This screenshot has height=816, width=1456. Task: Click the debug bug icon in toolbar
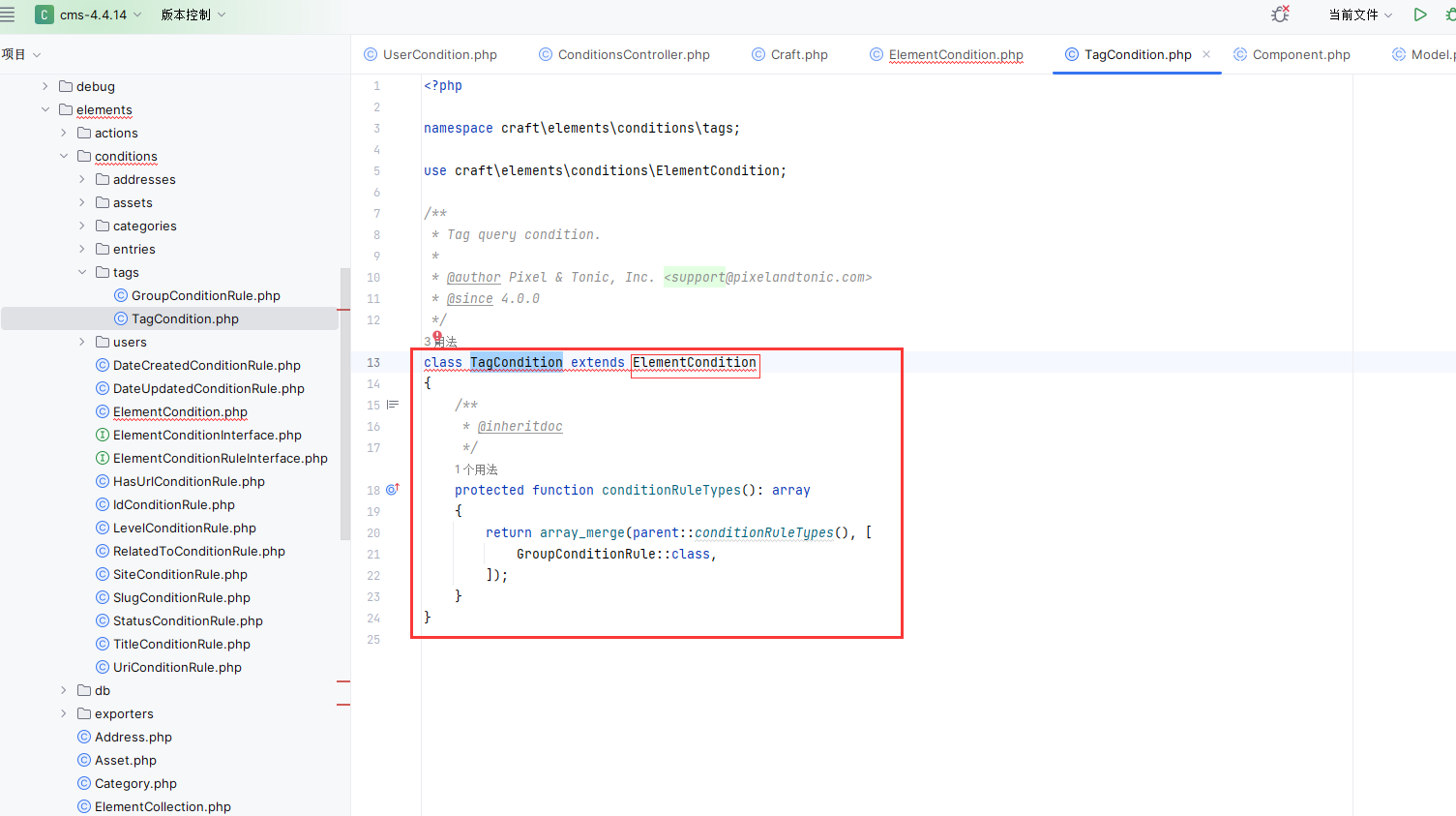coord(1280,15)
